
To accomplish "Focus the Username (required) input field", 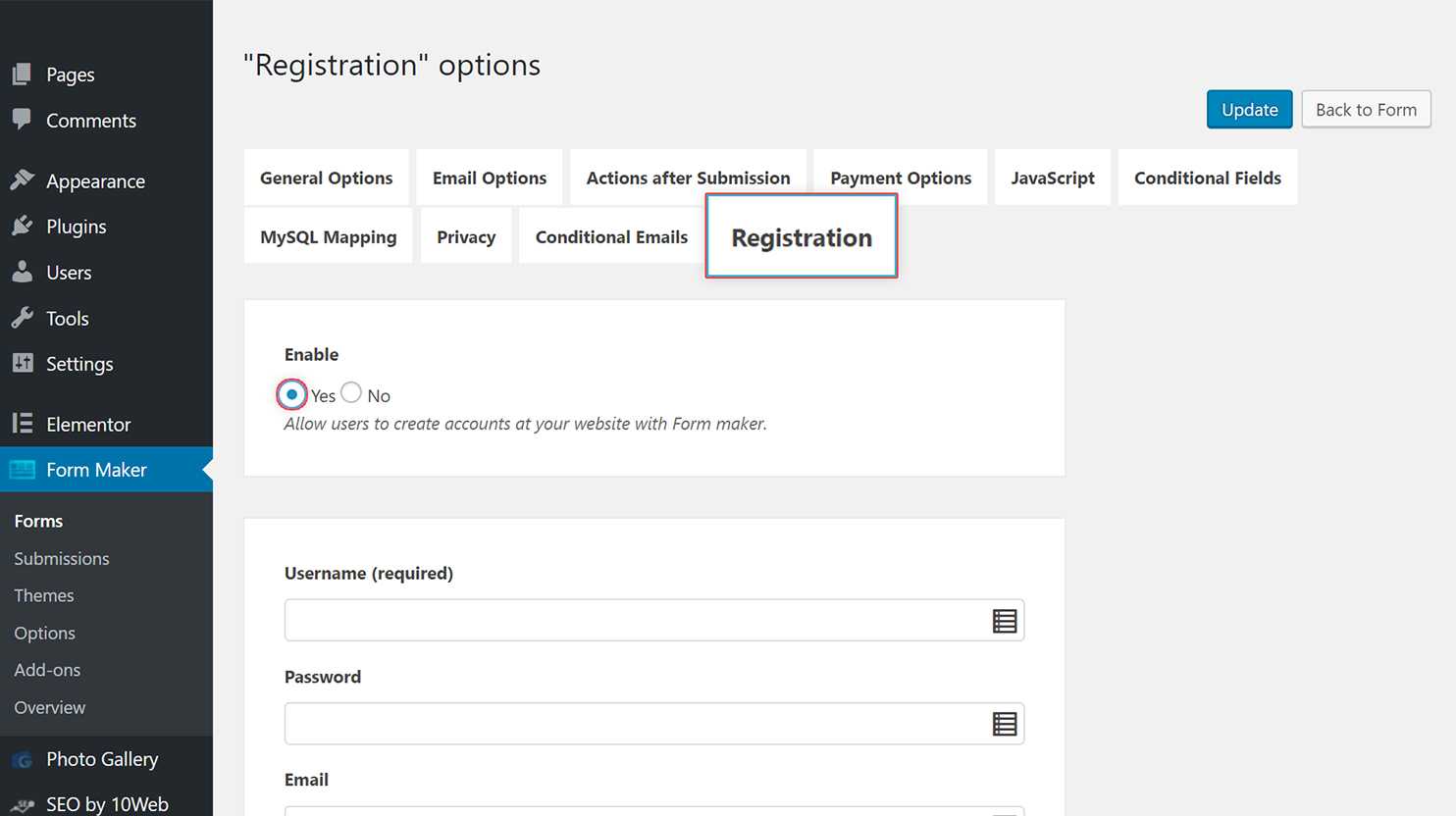I will [654, 620].
